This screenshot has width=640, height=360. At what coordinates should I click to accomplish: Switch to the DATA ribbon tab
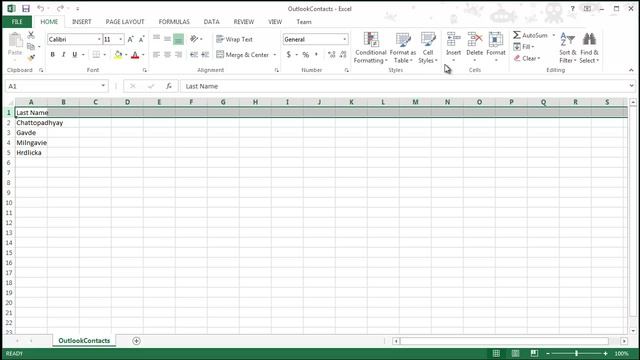211,22
